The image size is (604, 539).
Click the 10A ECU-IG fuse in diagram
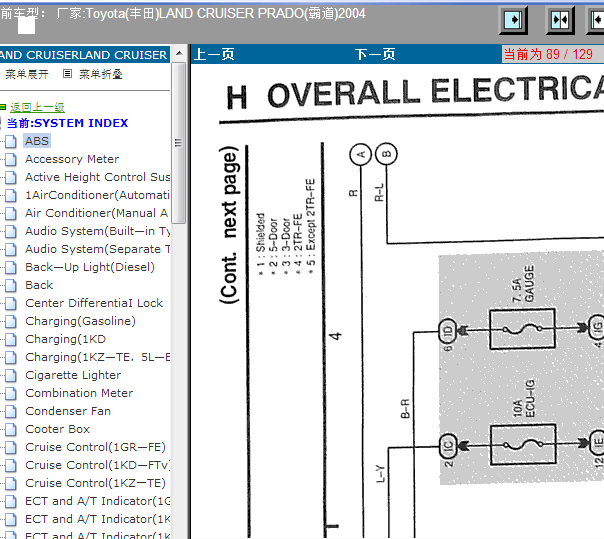pos(523,445)
